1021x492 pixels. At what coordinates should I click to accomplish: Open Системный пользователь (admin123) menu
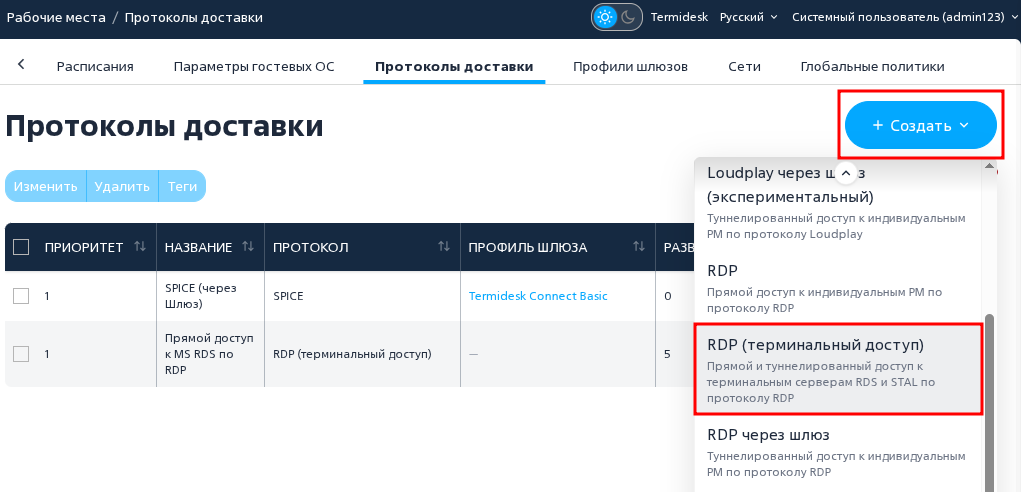(903, 17)
